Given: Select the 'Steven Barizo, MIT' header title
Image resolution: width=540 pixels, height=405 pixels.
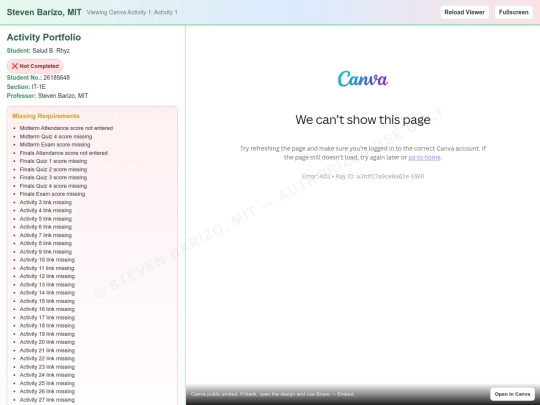Looking at the screenshot, I should [x=44, y=12].
